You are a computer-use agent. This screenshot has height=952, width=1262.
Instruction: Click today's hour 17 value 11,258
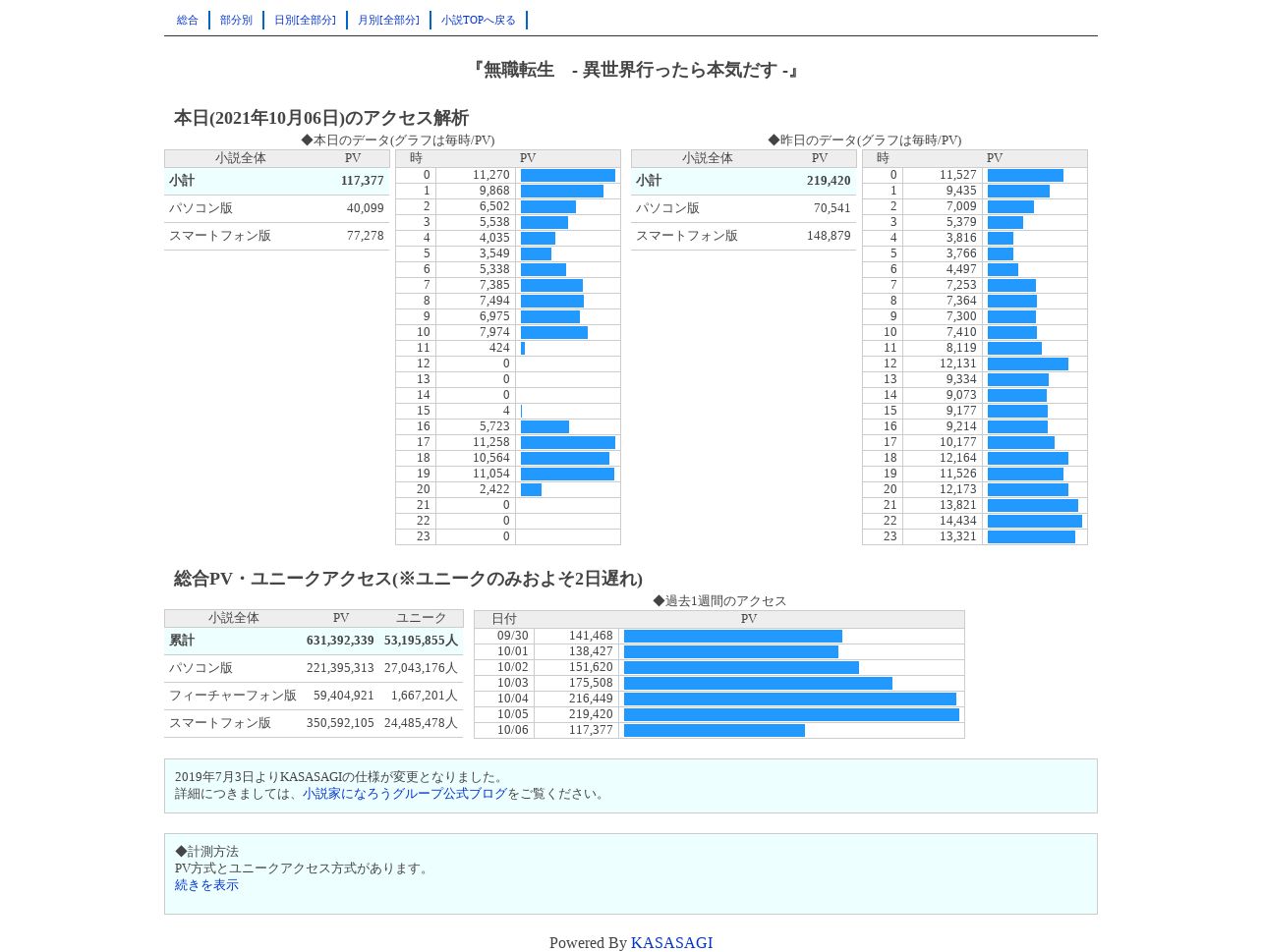(x=491, y=442)
